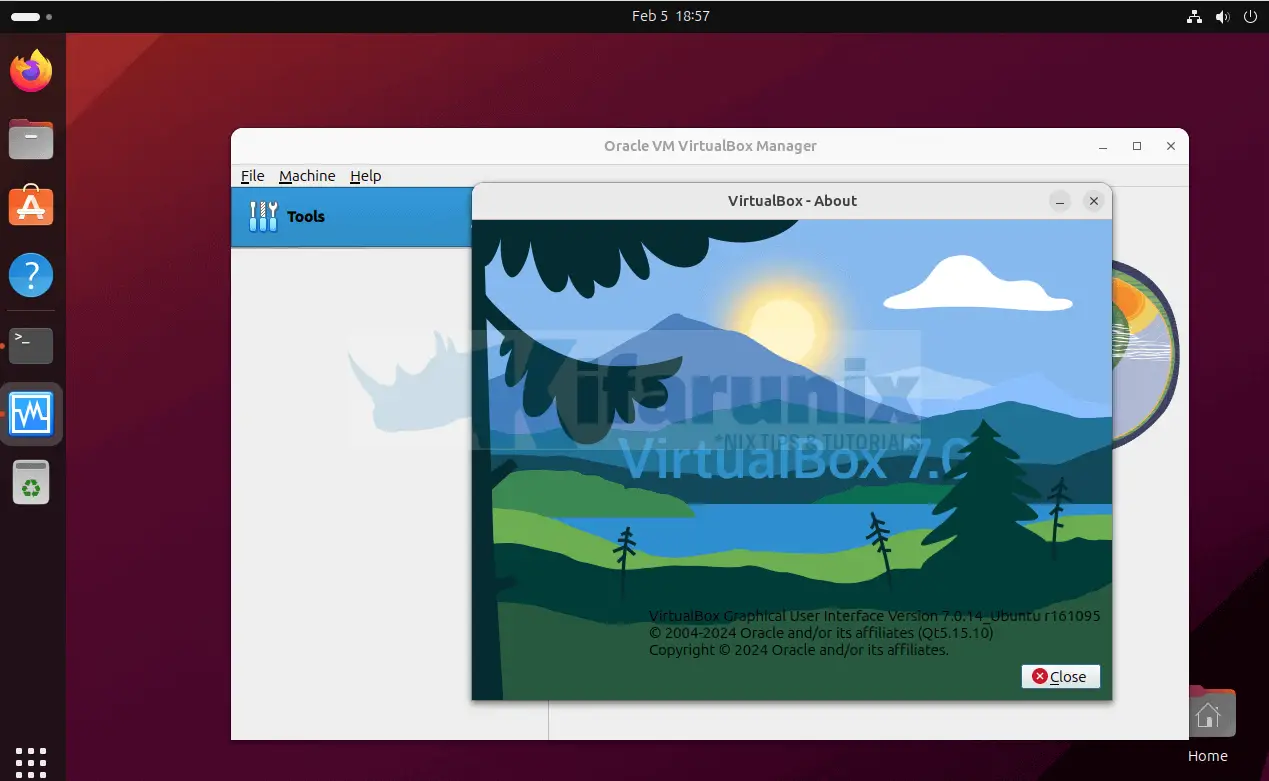Open the Help menu in VirtualBox

[x=365, y=176]
